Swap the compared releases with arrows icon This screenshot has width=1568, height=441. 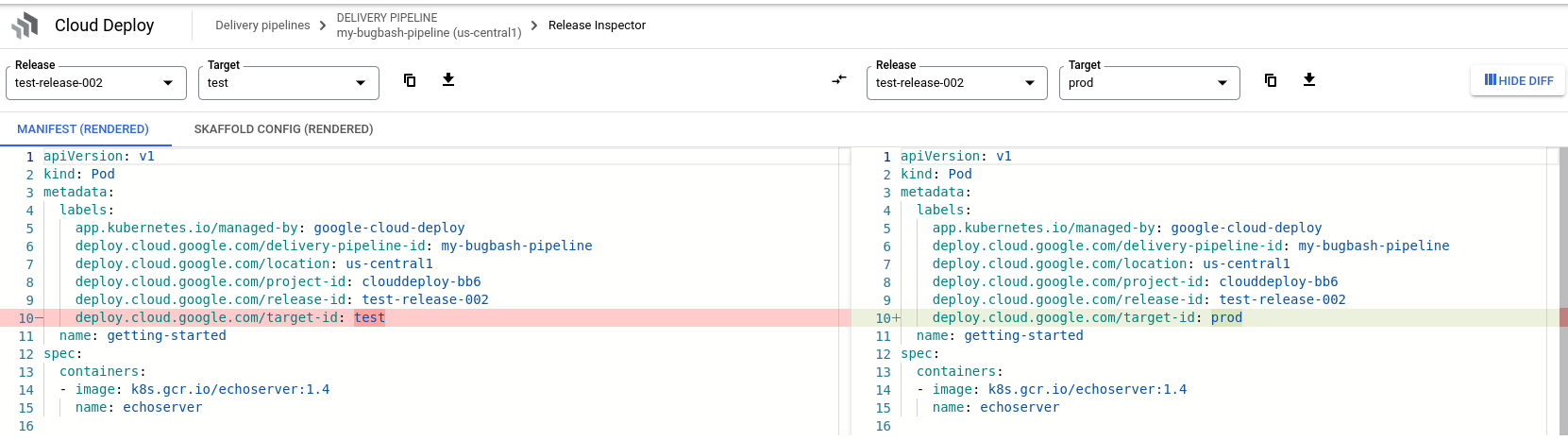point(839,80)
